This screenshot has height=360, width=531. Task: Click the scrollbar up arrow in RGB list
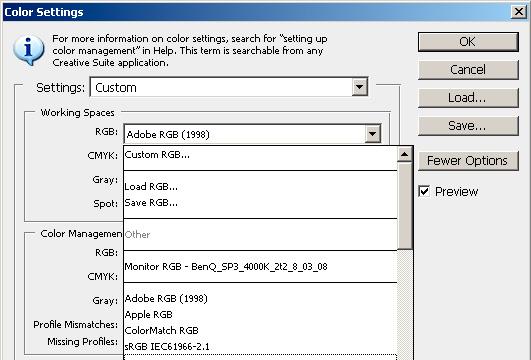click(x=404, y=155)
